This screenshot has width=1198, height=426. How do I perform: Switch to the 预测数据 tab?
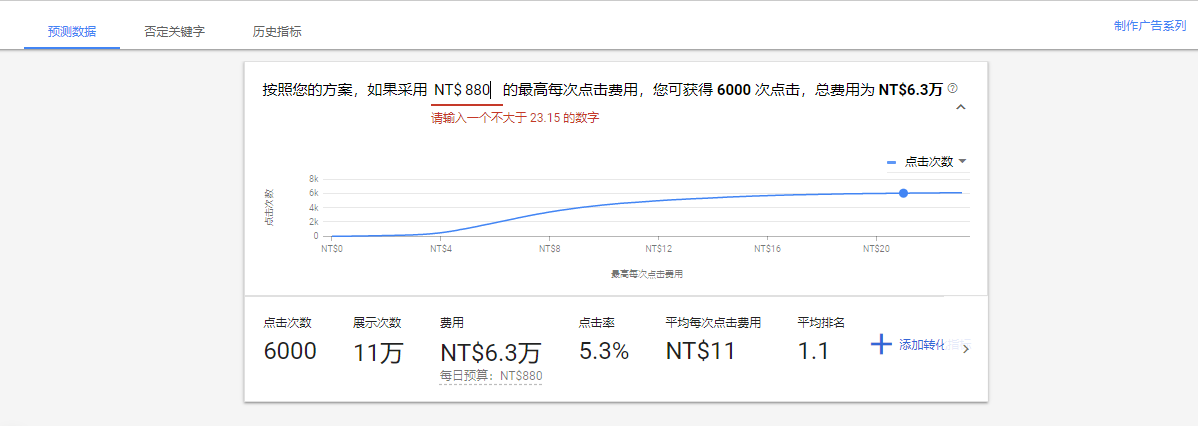[72, 31]
